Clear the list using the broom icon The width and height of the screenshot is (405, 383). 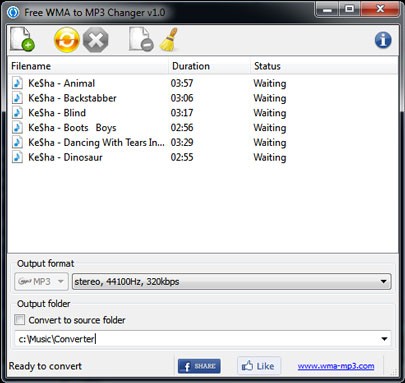169,39
